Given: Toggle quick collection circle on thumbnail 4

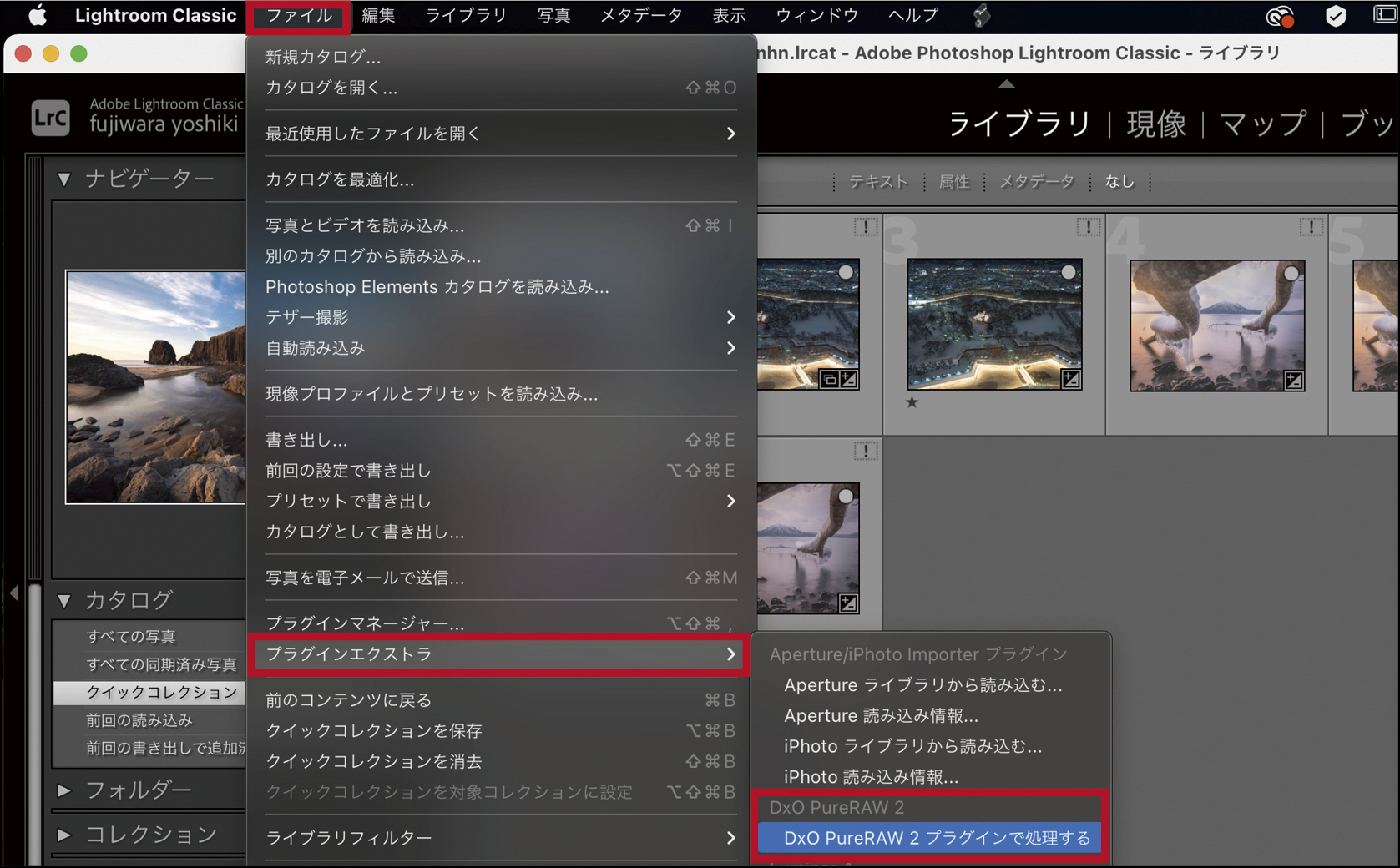Looking at the screenshot, I should (1291, 273).
